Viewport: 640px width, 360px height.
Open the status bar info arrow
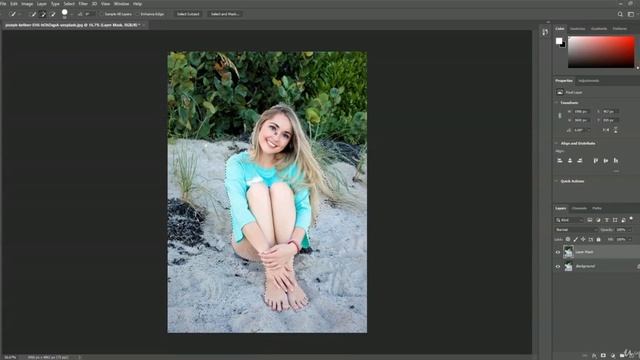coord(80,357)
